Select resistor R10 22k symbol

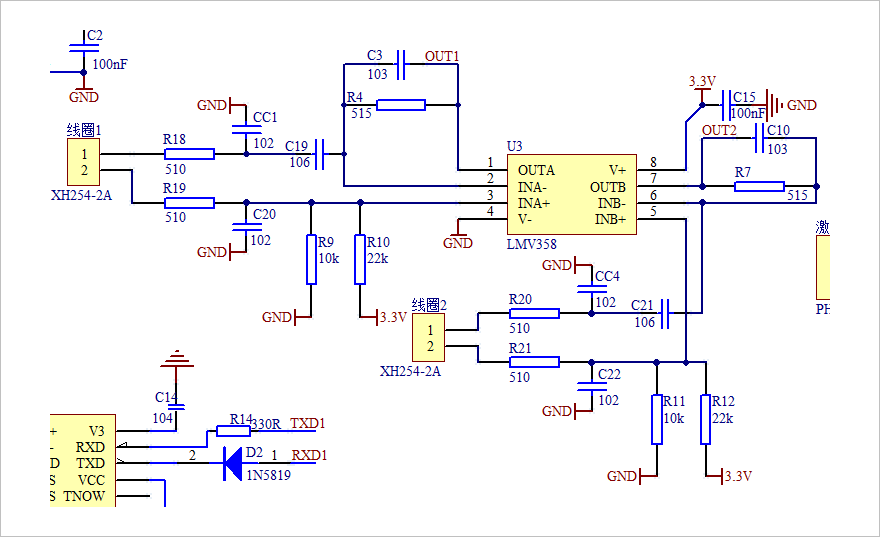pyautogui.click(x=360, y=259)
